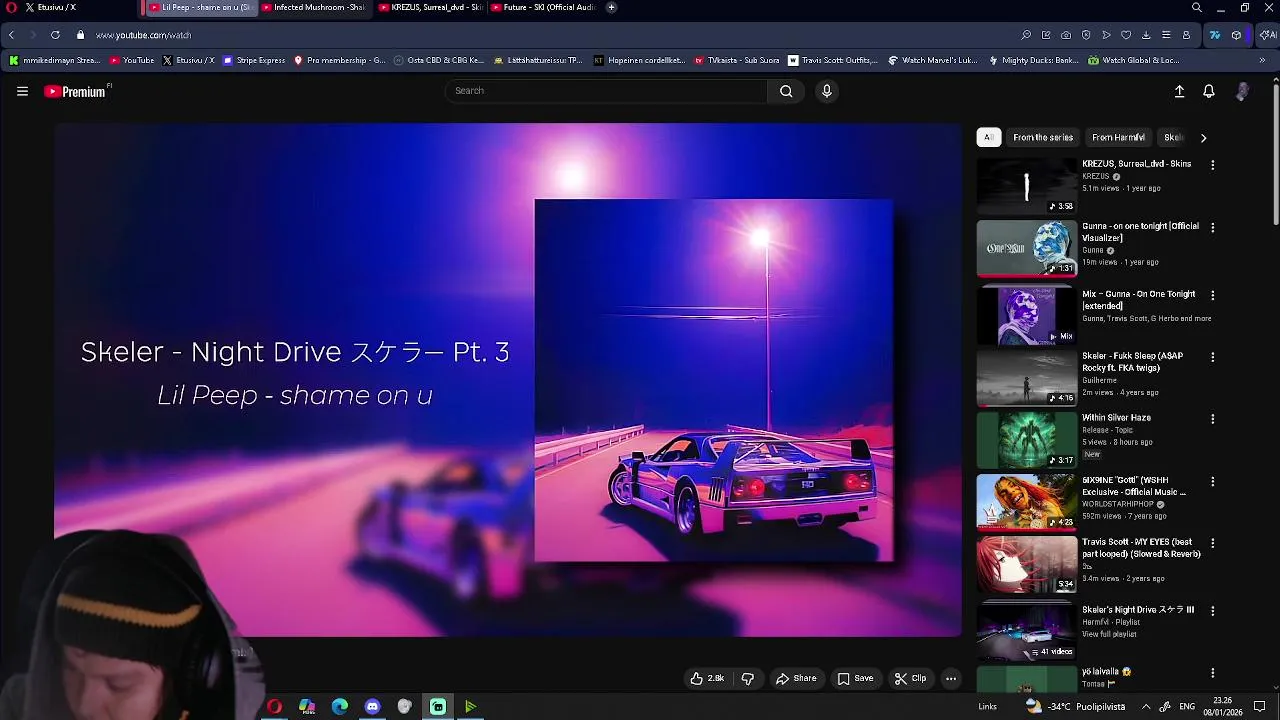Viewport: 1280px width, 720px height.
Task: Go back to previous page
Action: (x=11, y=35)
